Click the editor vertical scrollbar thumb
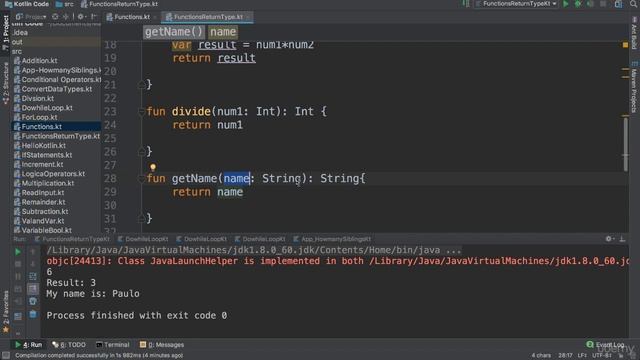 [x=625, y=144]
